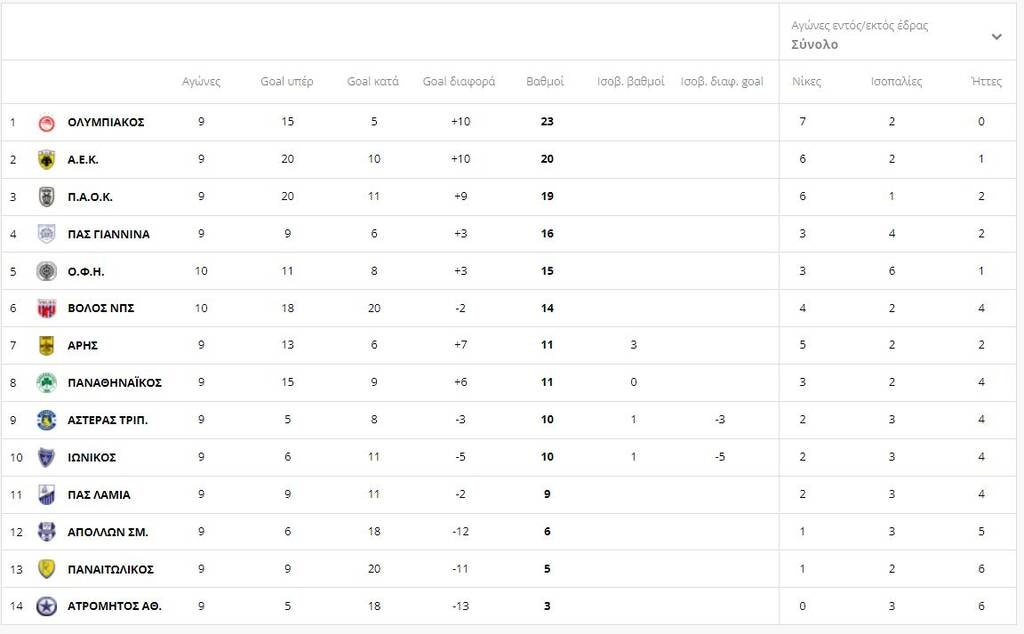Expand the Σύνολο selection box
This screenshot has height=634, width=1024.
coord(897,35)
